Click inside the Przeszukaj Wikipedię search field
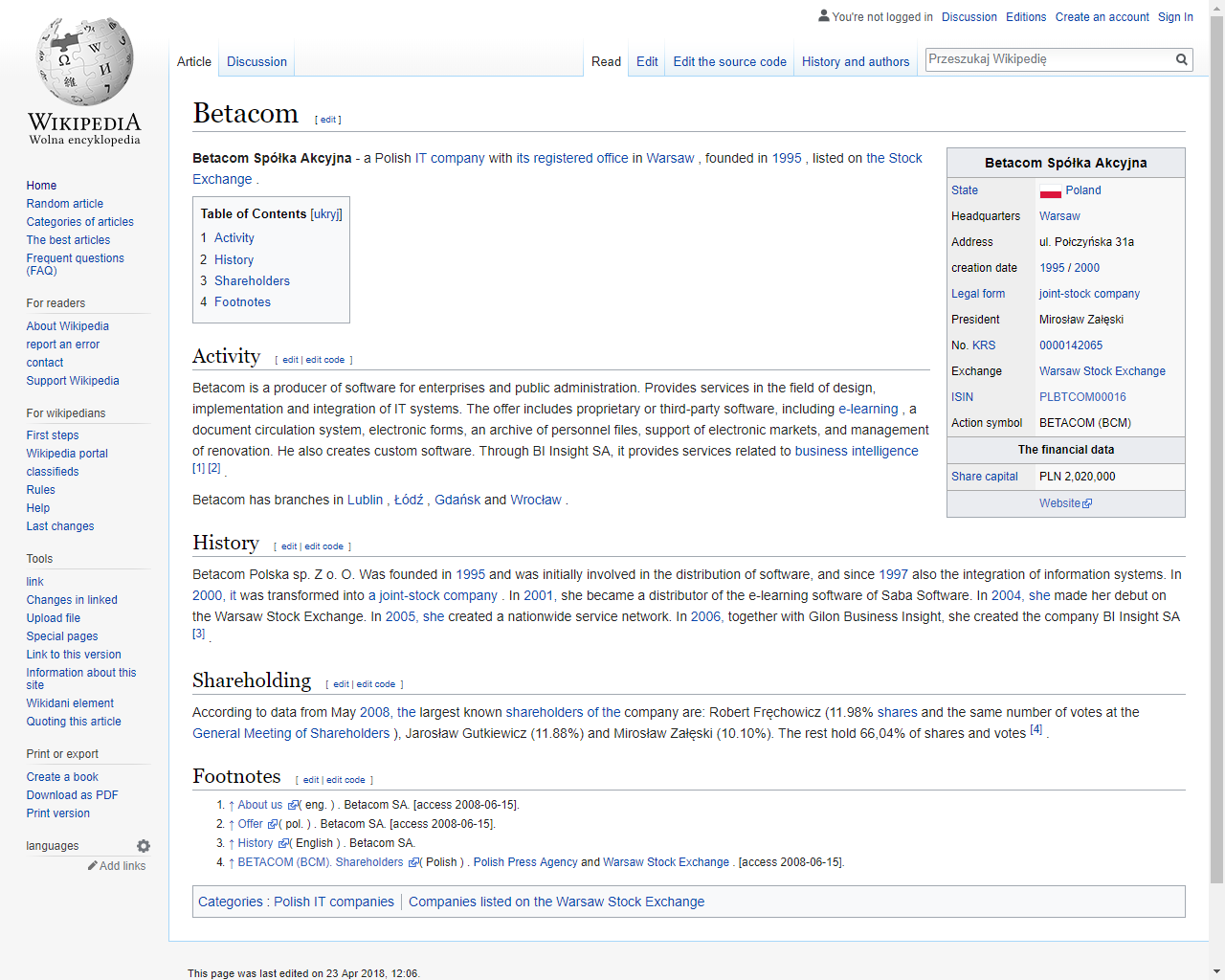This screenshot has height=980, width=1225. (x=1048, y=59)
